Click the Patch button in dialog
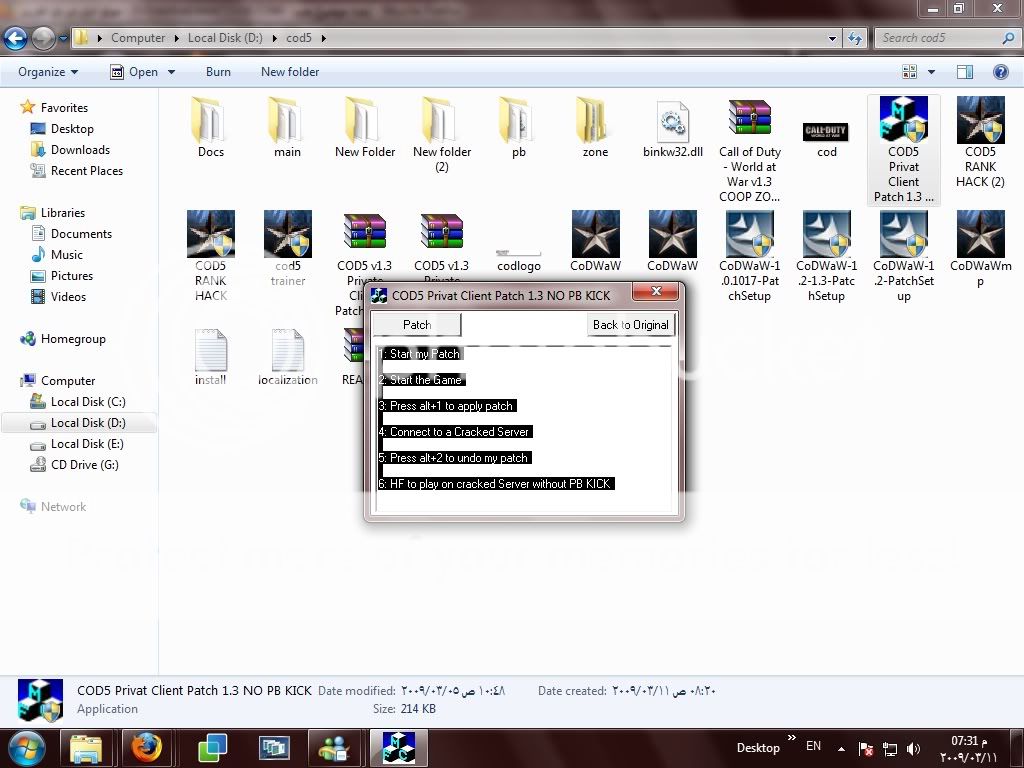Screen dimensions: 1024x768 417,325
